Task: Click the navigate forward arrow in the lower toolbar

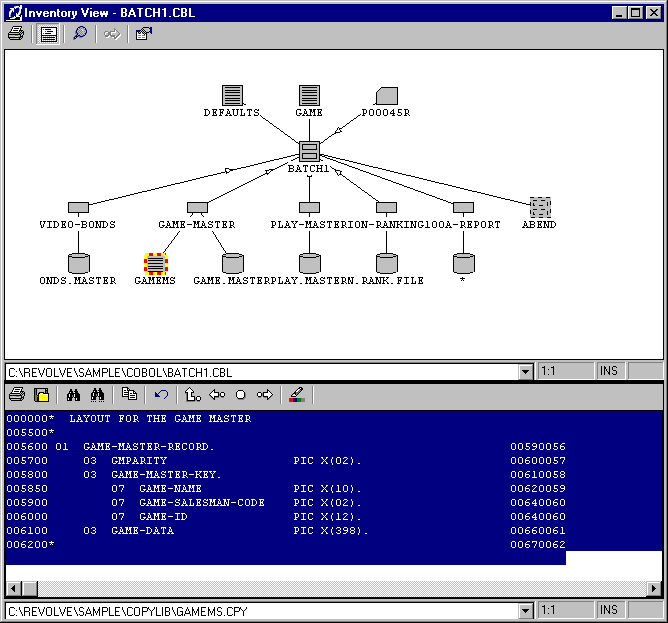Action: tap(264, 395)
